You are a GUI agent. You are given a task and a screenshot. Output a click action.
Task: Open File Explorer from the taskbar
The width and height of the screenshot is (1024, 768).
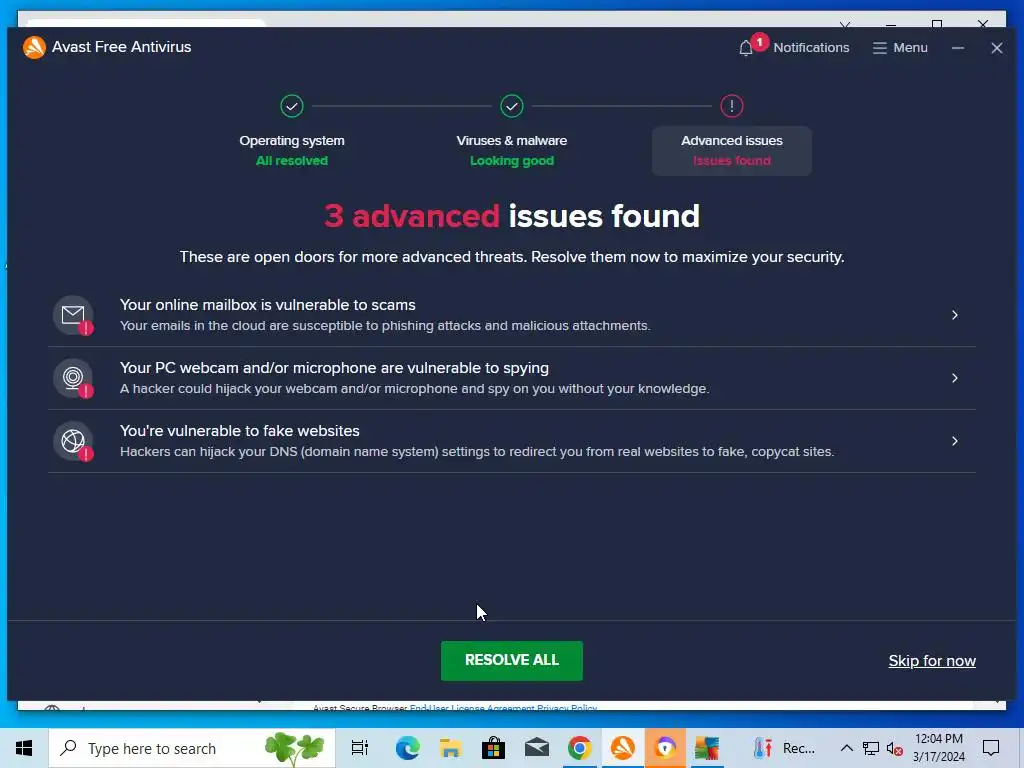[450, 748]
